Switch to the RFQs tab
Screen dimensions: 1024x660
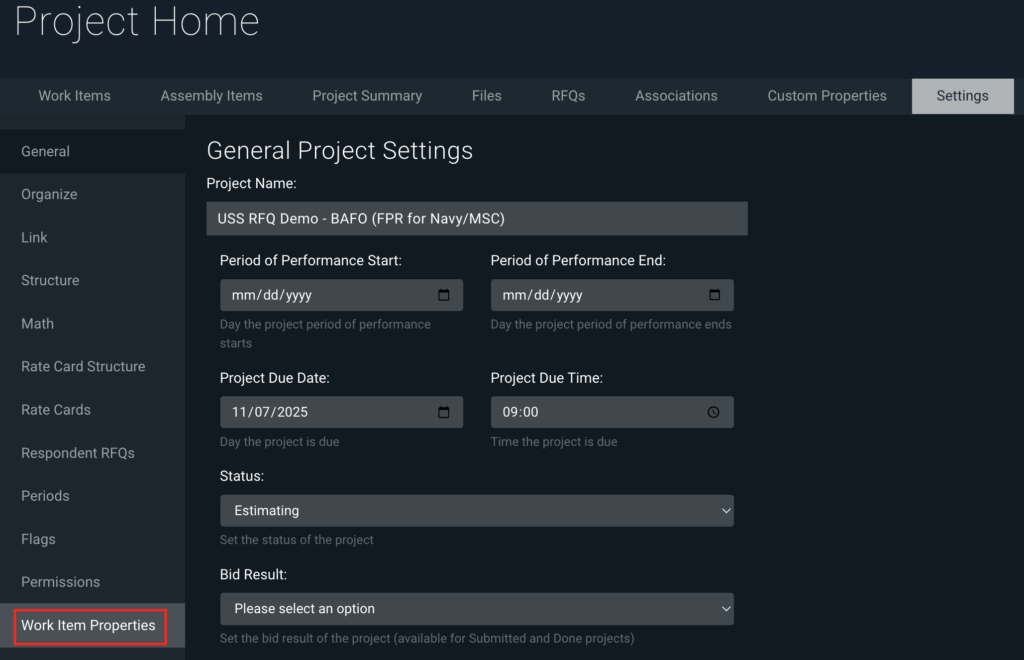click(x=568, y=96)
